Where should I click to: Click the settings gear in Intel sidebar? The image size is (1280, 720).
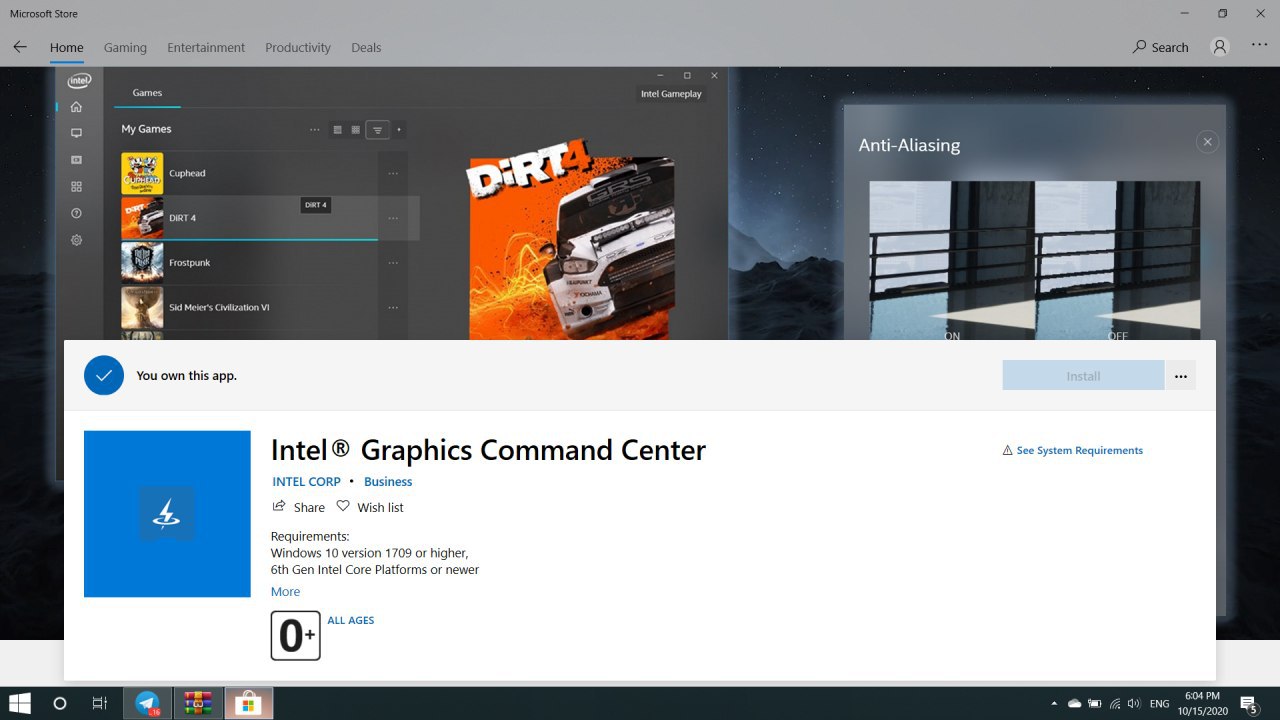pos(76,240)
